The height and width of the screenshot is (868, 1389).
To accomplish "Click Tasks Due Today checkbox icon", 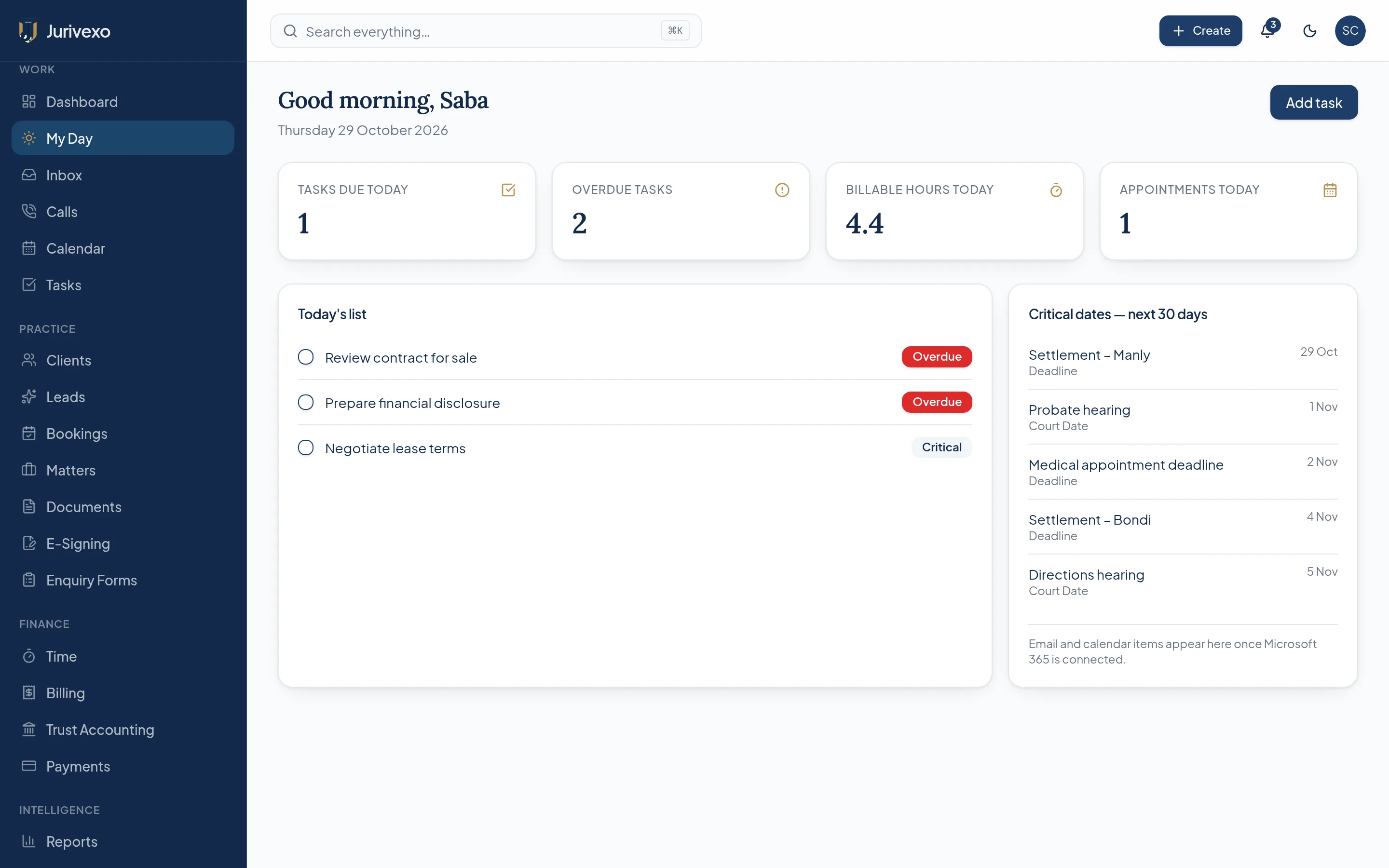I will point(508,190).
